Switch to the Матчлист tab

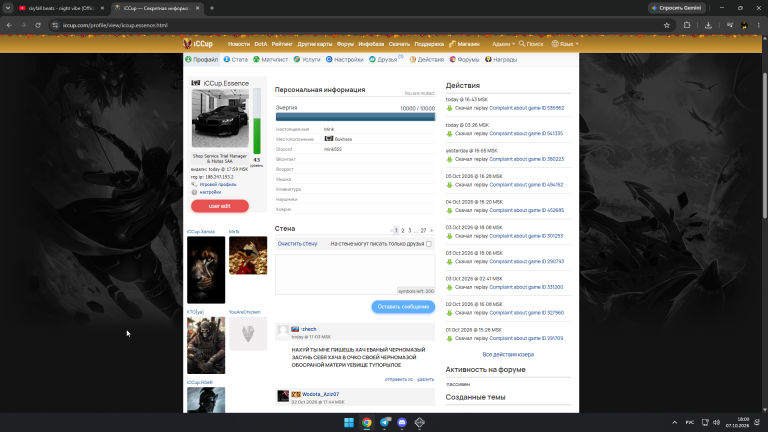270,59
